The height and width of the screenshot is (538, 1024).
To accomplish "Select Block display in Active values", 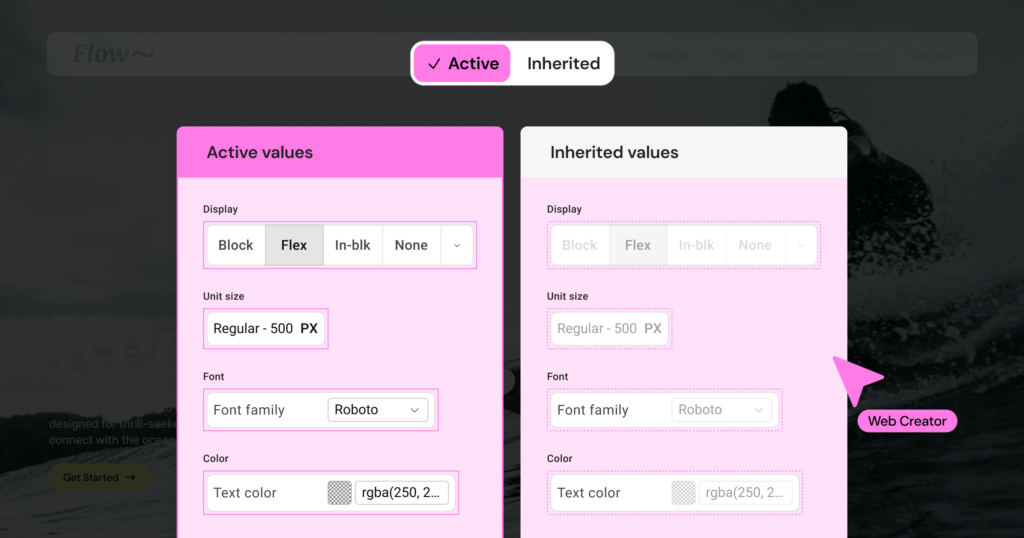I will pyautogui.click(x=236, y=245).
